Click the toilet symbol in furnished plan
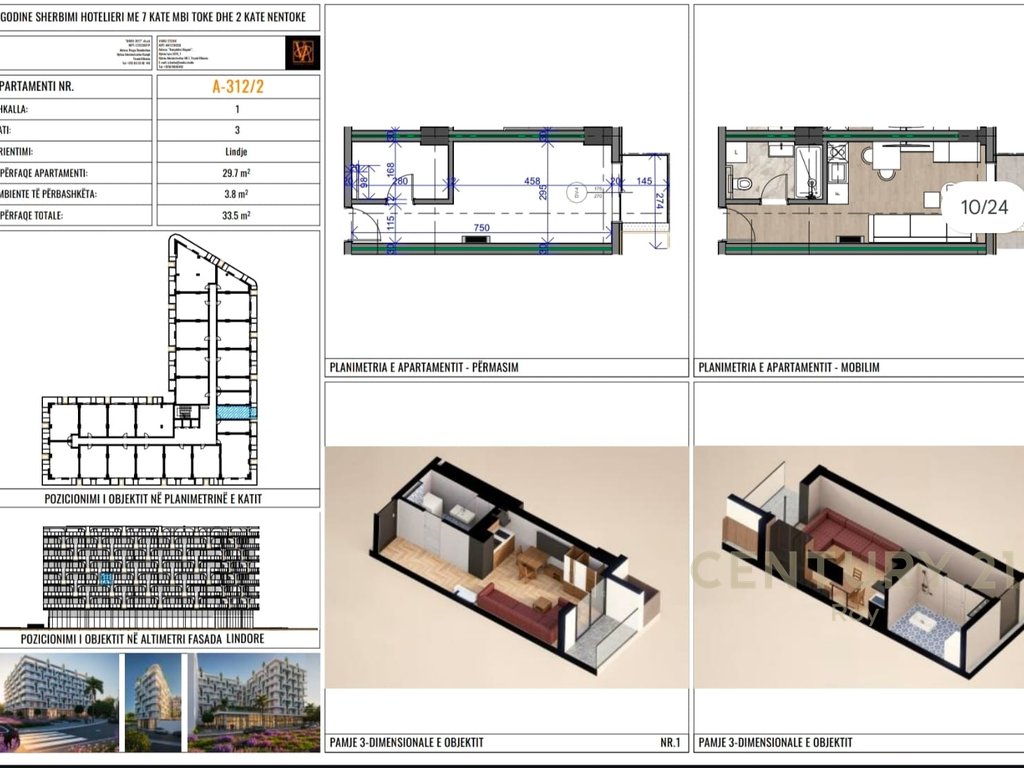1024x768 pixels. [741, 184]
